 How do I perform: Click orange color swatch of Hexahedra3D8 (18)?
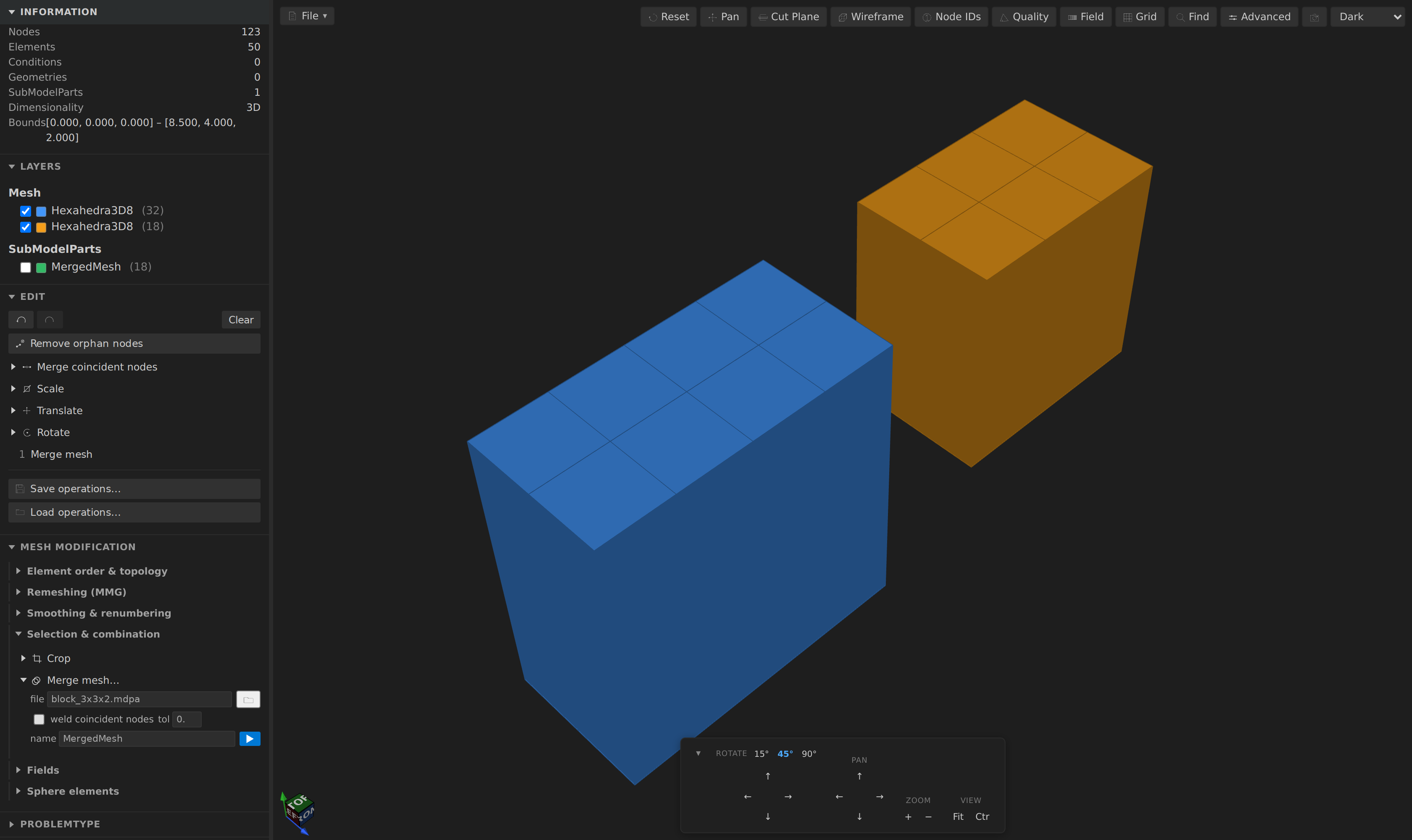pyautogui.click(x=41, y=227)
